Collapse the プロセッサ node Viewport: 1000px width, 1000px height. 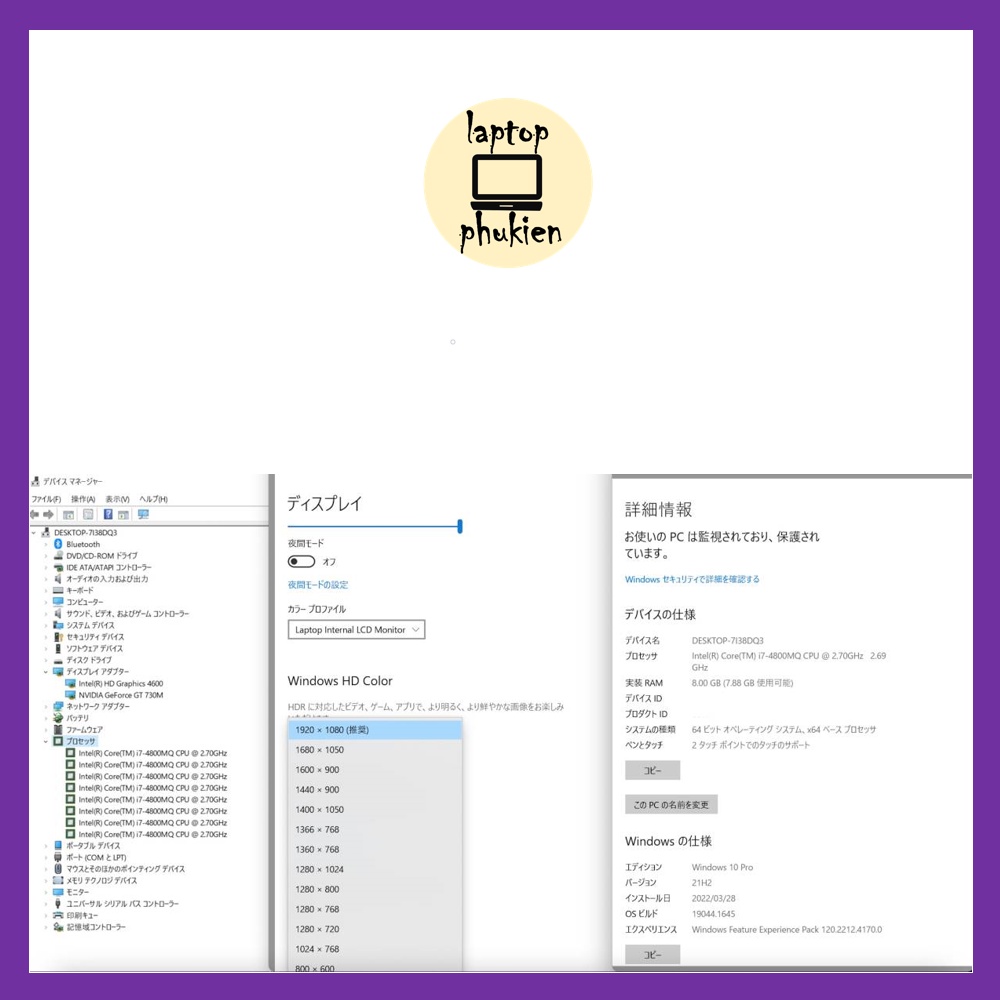point(46,741)
